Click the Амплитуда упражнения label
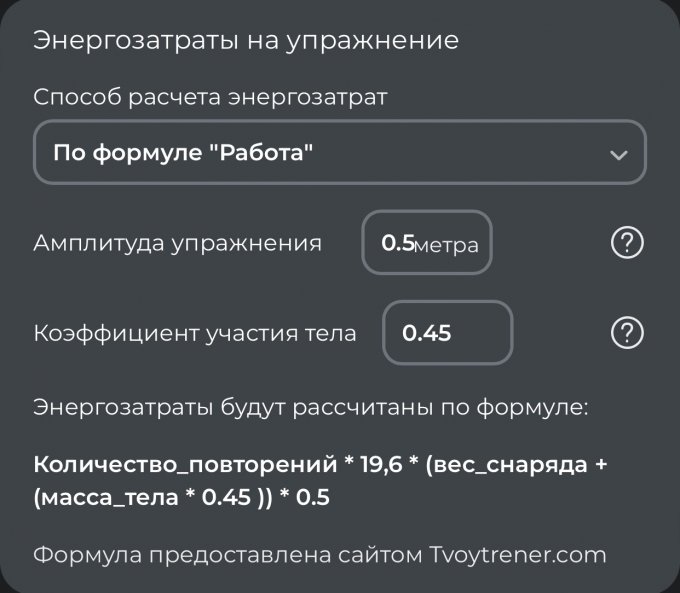This screenshot has height=593, width=680. [x=178, y=243]
